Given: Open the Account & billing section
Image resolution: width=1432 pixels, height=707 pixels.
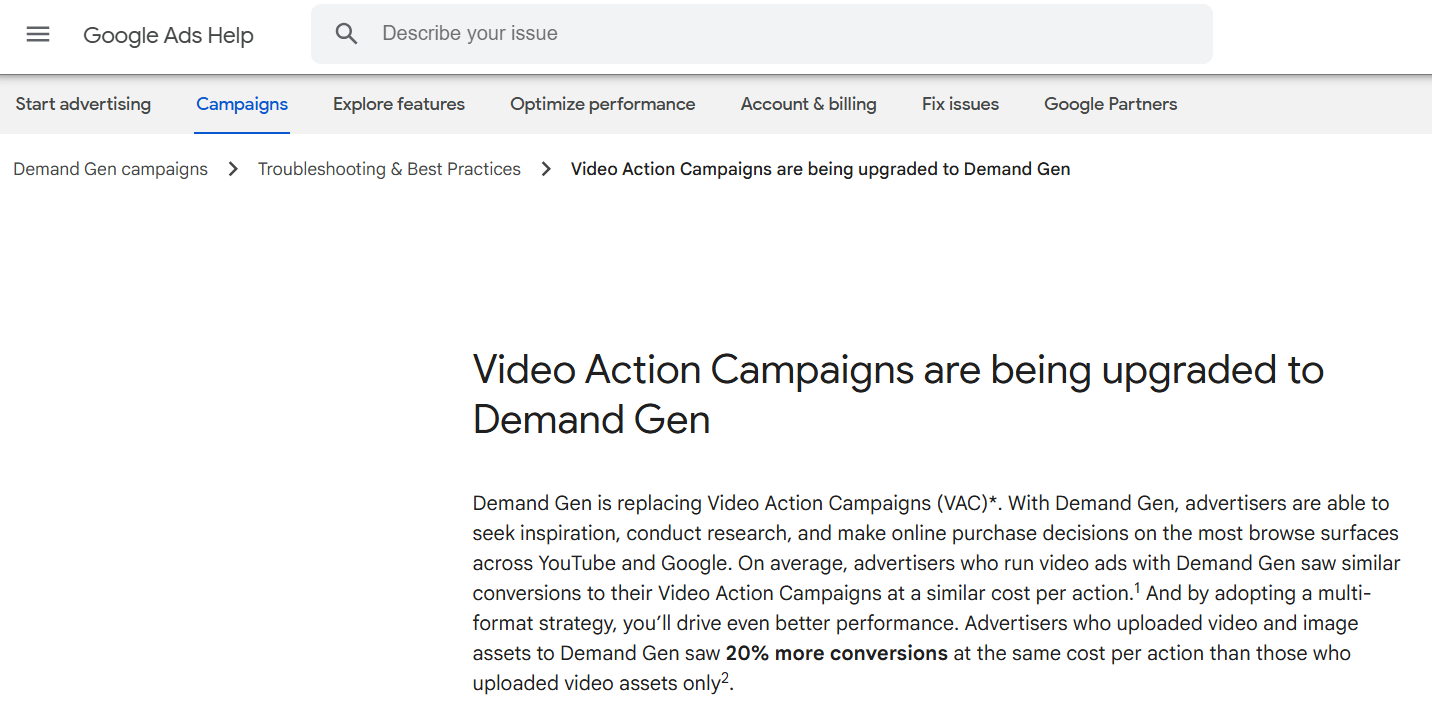Looking at the screenshot, I should coord(808,103).
